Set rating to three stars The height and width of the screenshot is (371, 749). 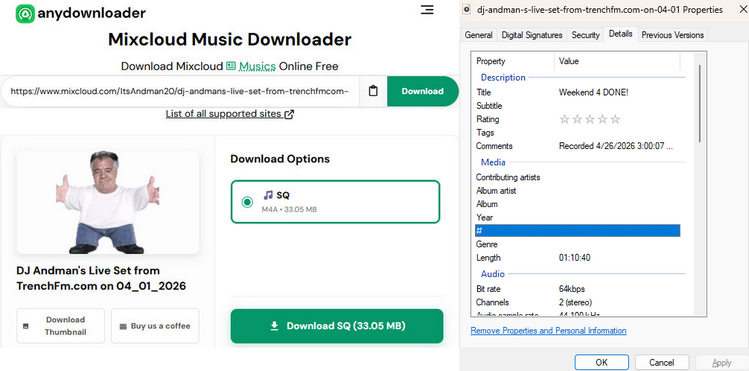click(x=590, y=119)
